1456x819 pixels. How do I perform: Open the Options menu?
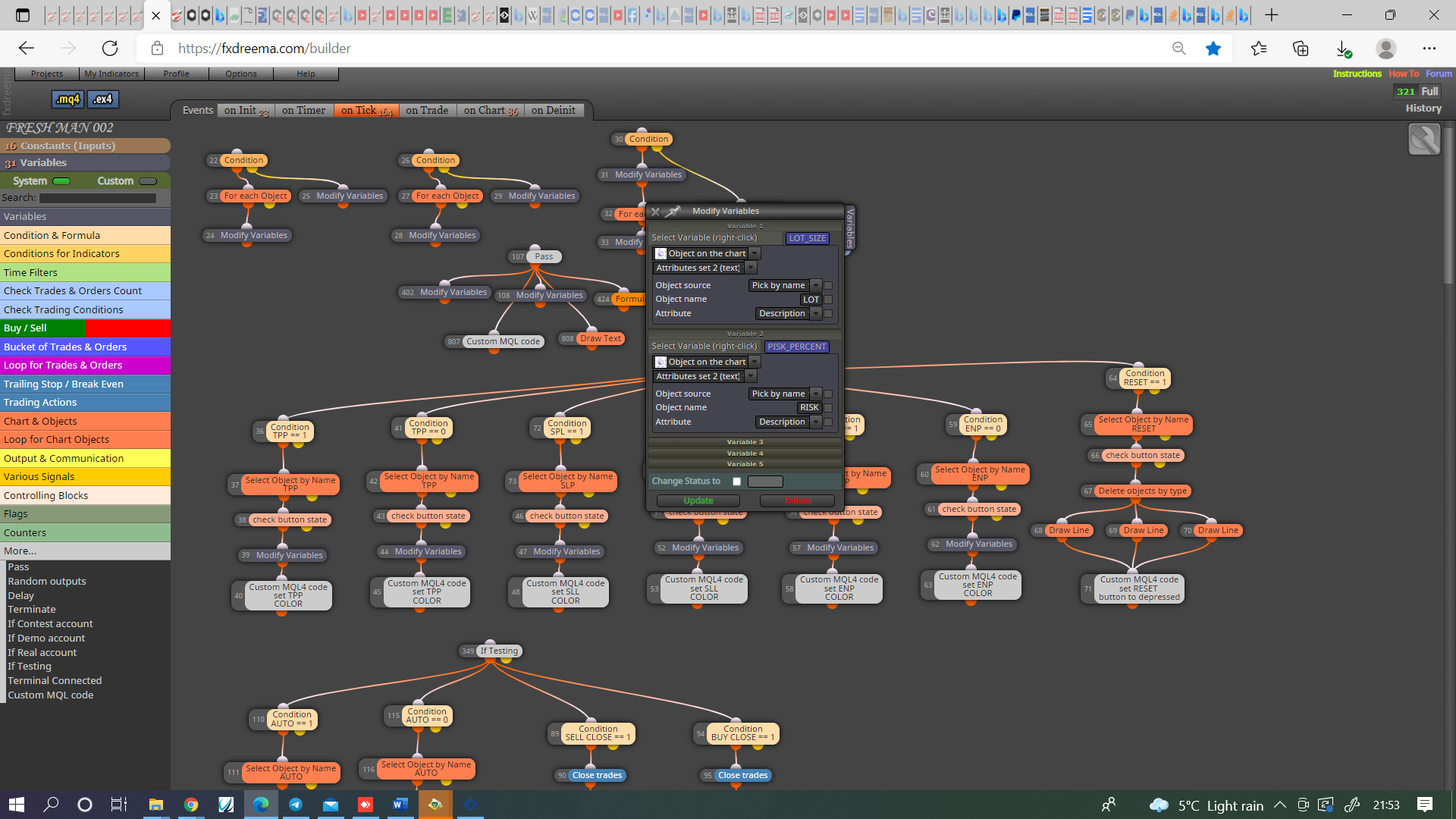click(x=241, y=74)
